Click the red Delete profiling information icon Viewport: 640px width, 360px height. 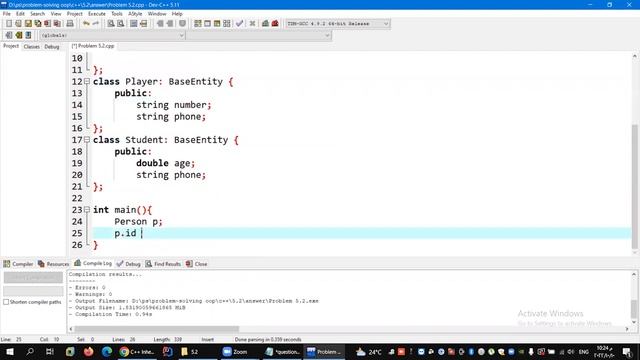point(275,24)
